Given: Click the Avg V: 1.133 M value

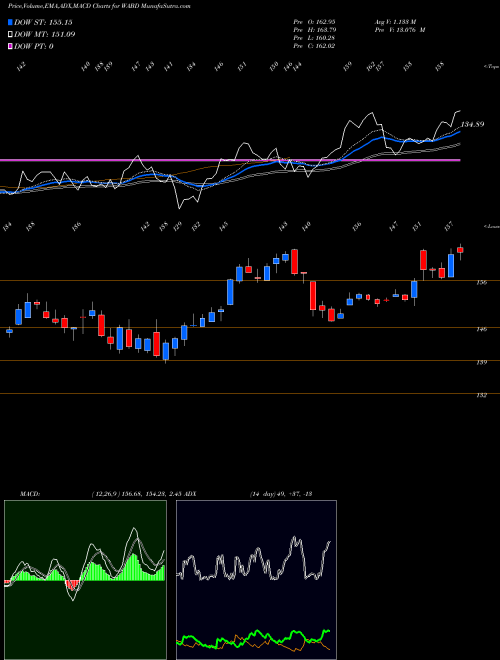Looking at the screenshot, I should [x=395, y=21].
